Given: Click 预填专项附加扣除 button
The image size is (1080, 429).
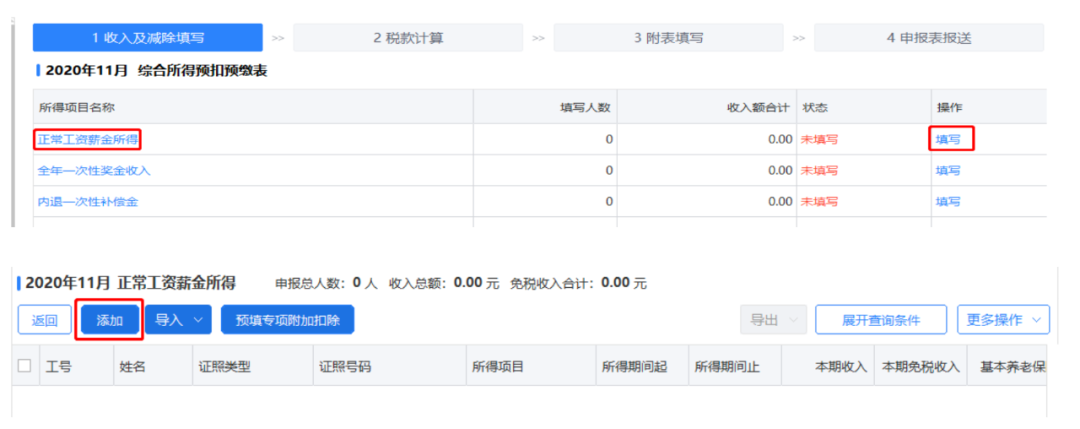Looking at the screenshot, I should click(x=287, y=320).
